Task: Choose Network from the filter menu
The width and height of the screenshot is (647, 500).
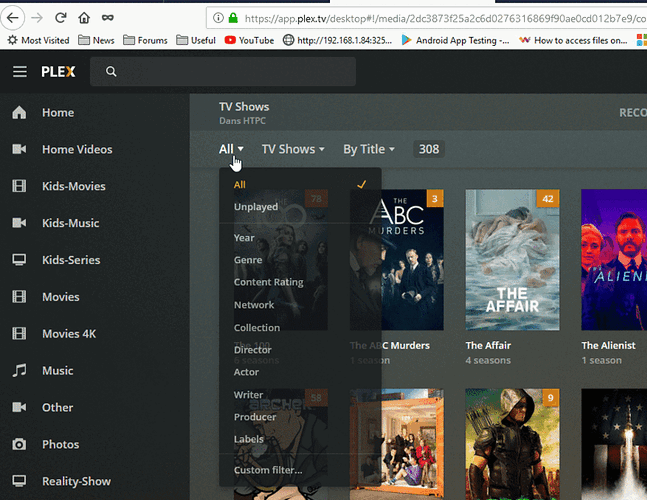Action: coord(300,305)
